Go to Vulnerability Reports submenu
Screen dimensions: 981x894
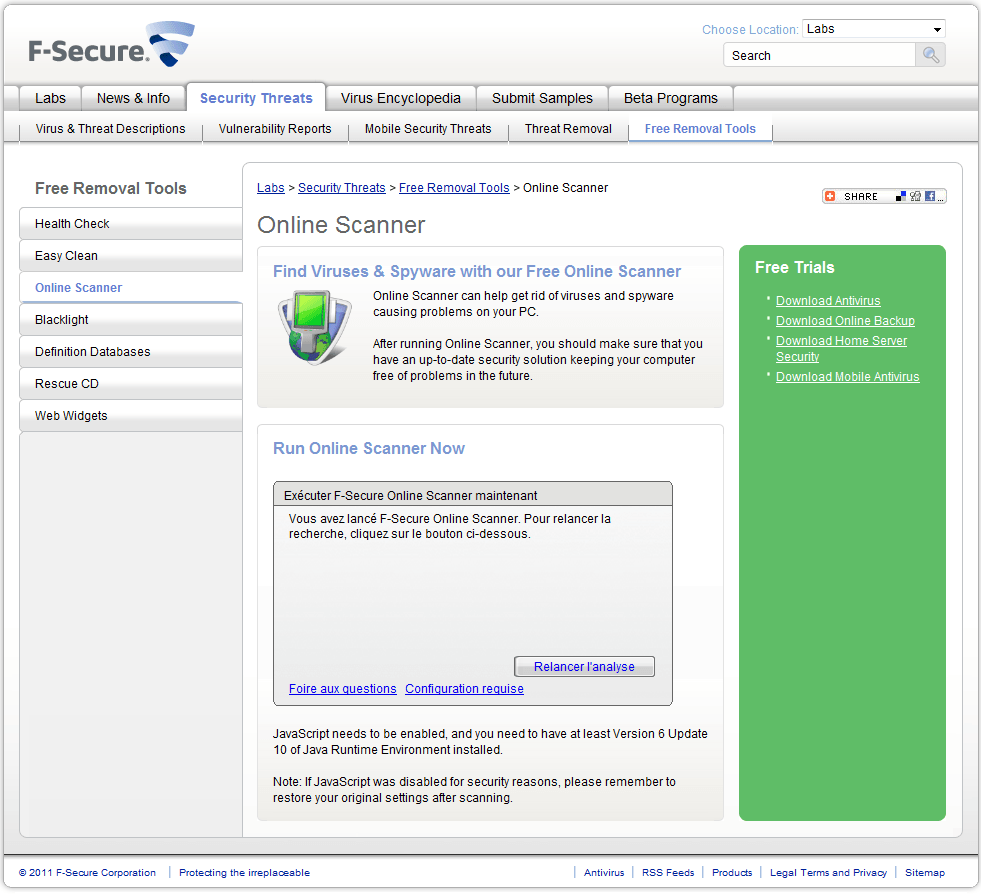275,129
